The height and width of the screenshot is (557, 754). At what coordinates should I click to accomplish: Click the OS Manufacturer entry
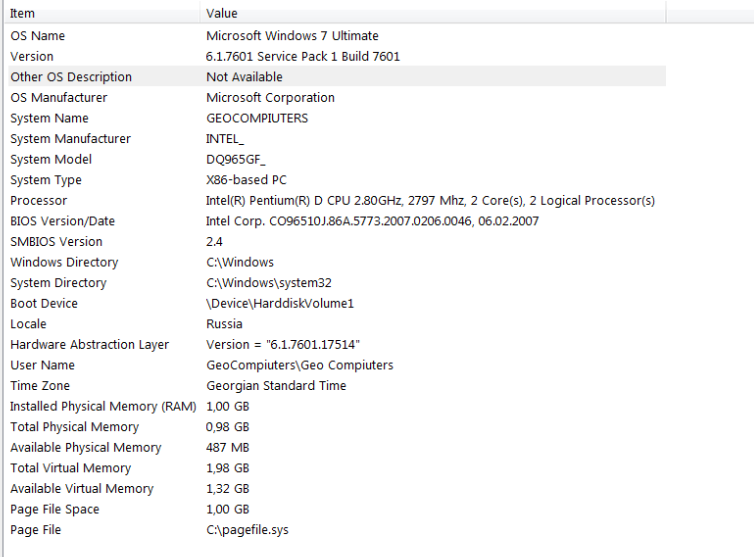(x=59, y=98)
